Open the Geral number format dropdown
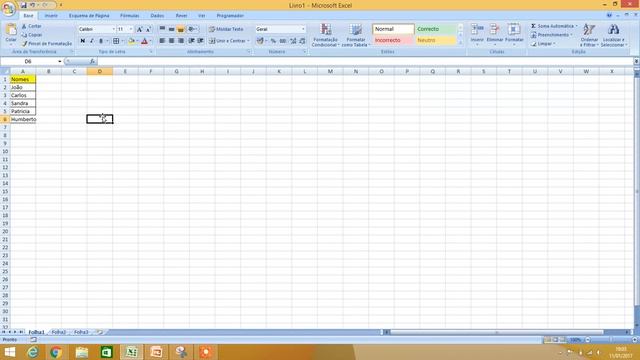The width and height of the screenshot is (640, 360). pos(303,29)
